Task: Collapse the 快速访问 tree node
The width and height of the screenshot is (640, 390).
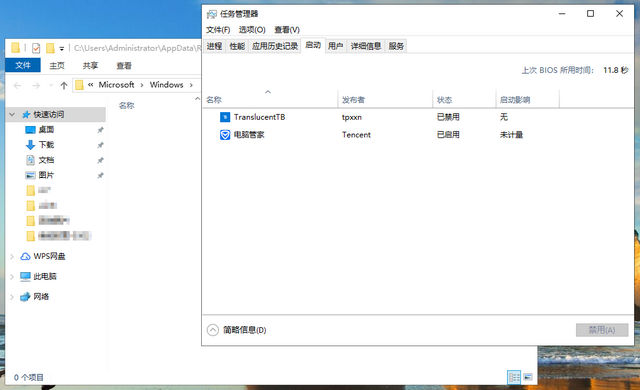Action: (x=12, y=115)
